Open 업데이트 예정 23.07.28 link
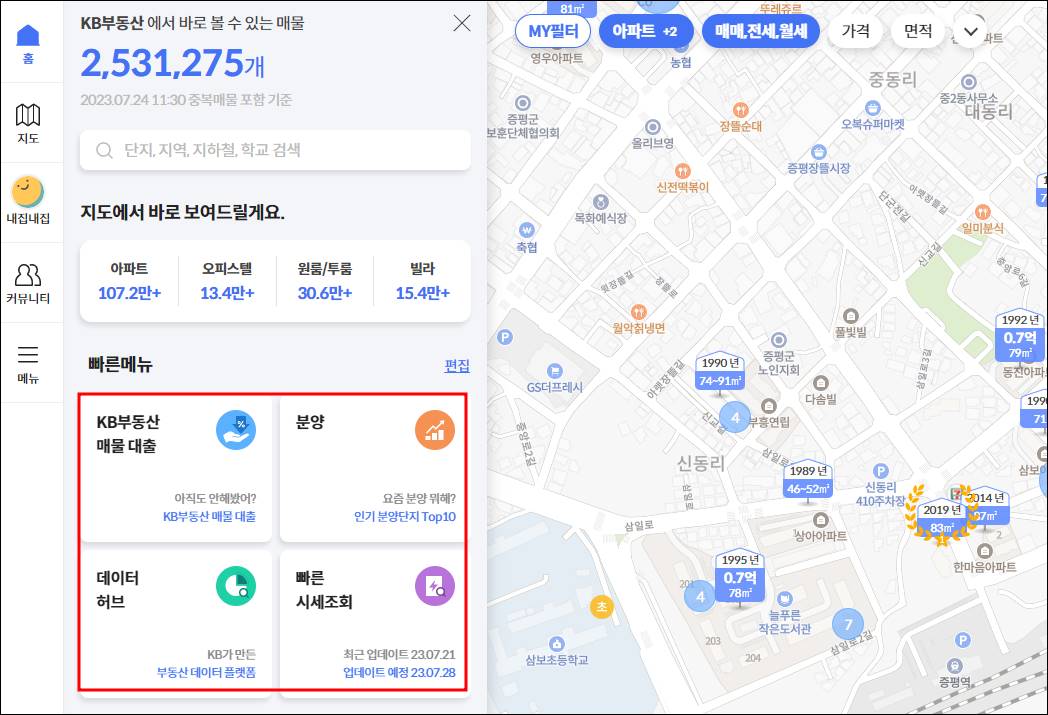The height and width of the screenshot is (715, 1048). (399, 672)
